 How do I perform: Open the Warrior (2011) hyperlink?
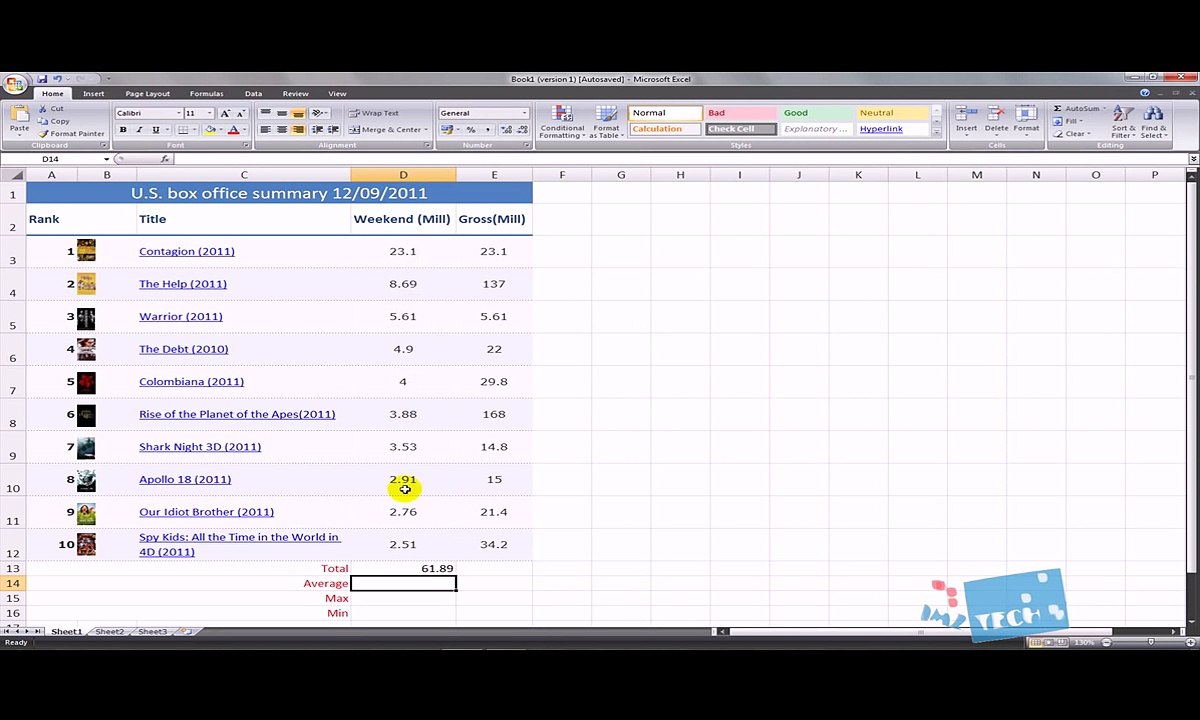point(180,316)
